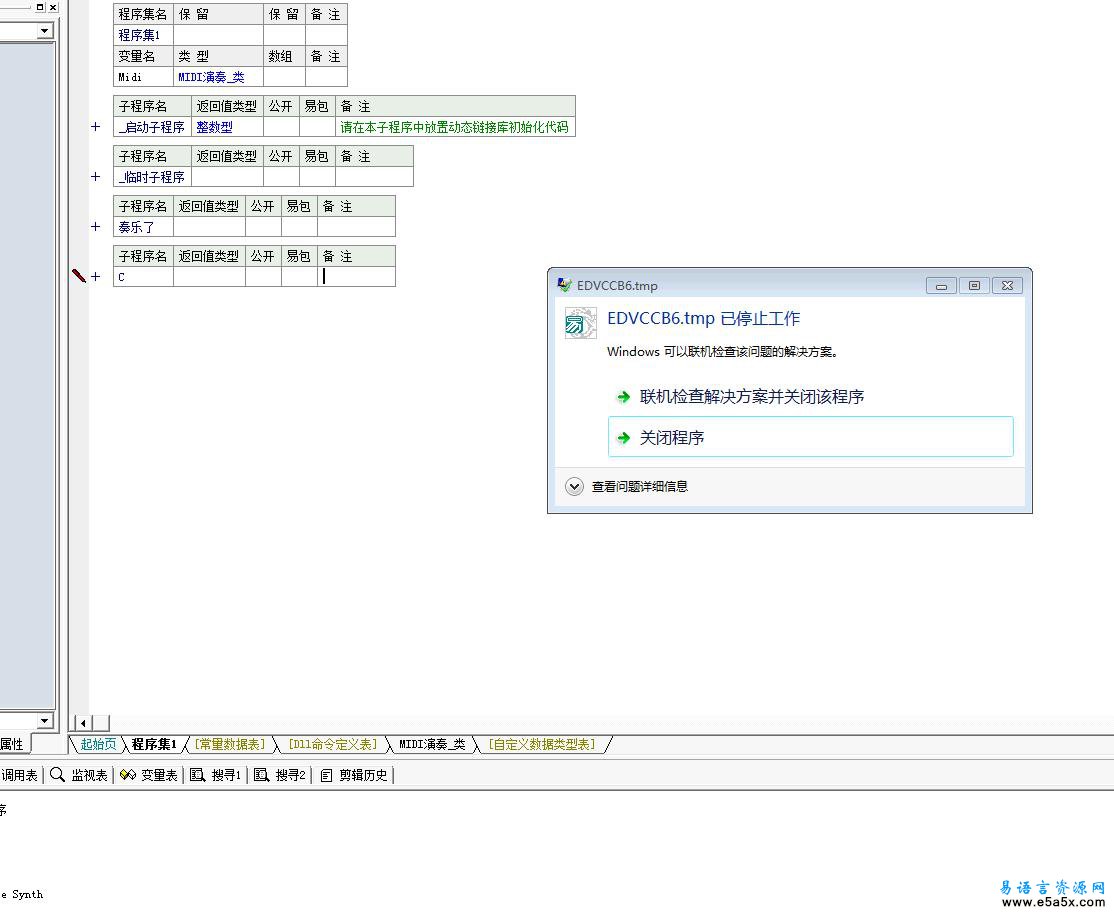Viewport: 1114px width, 915px height.
Task: Expand the _启动子程序 subroutine
Action: coord(96,126)
